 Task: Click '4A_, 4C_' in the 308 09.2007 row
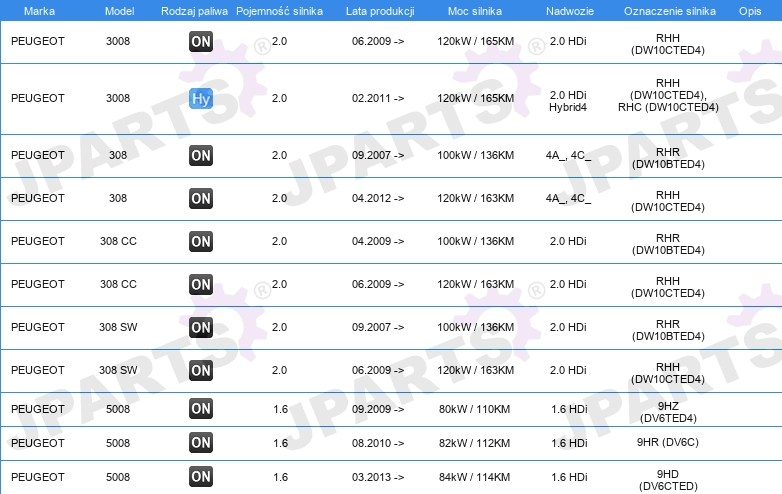click(x=568, y=156)
